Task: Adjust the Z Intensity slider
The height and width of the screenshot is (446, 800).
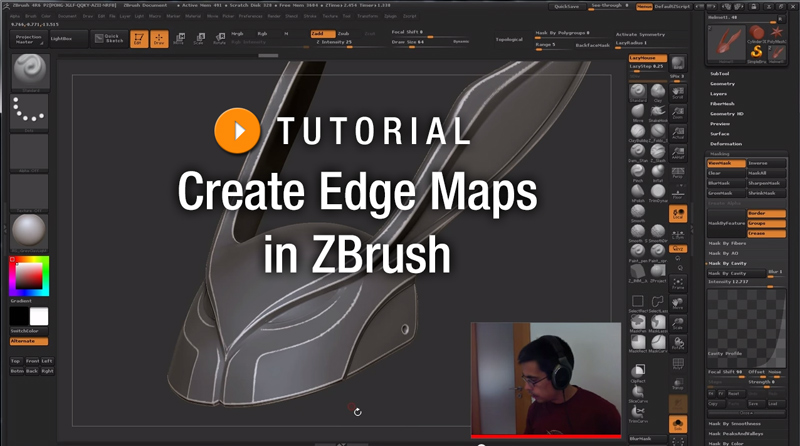Action: [x=335, y=43]
